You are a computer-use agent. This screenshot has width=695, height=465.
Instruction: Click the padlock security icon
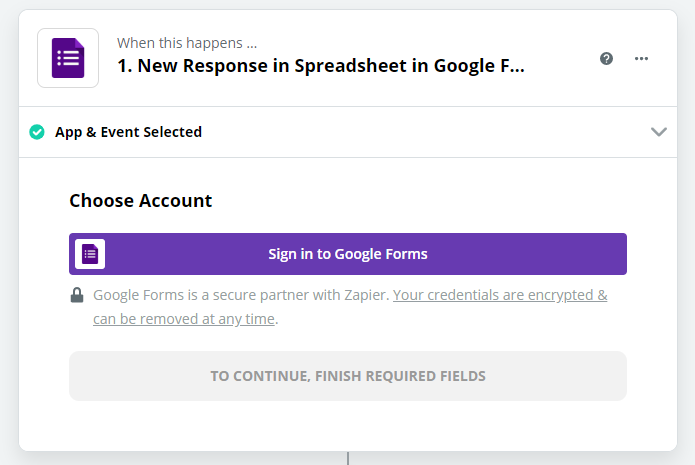click(x=77, y=295)
